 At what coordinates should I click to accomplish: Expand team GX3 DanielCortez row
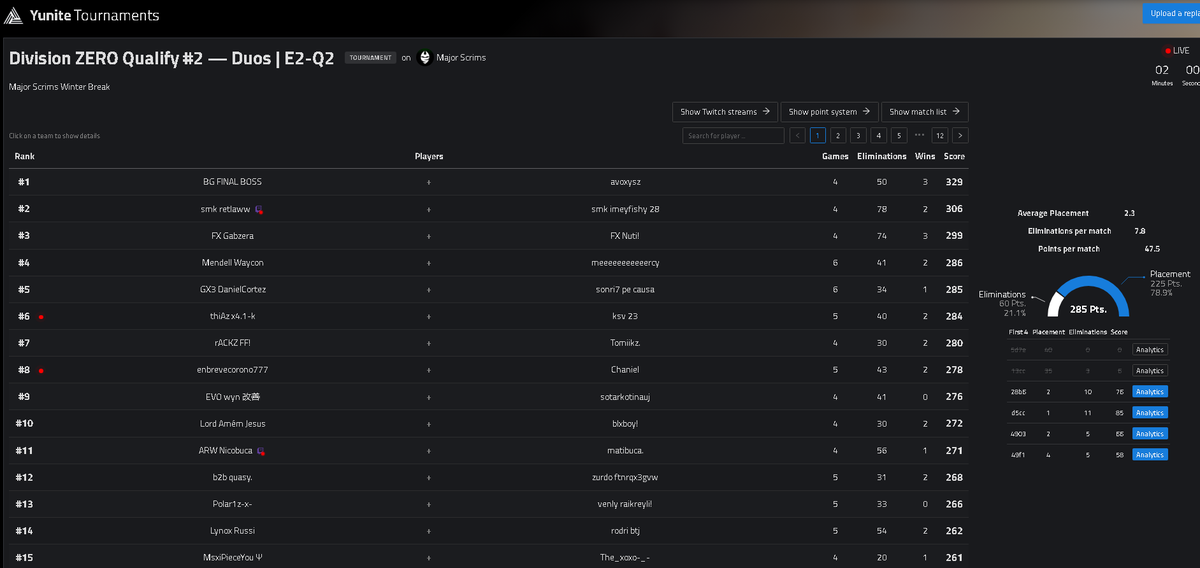[488, 290]
